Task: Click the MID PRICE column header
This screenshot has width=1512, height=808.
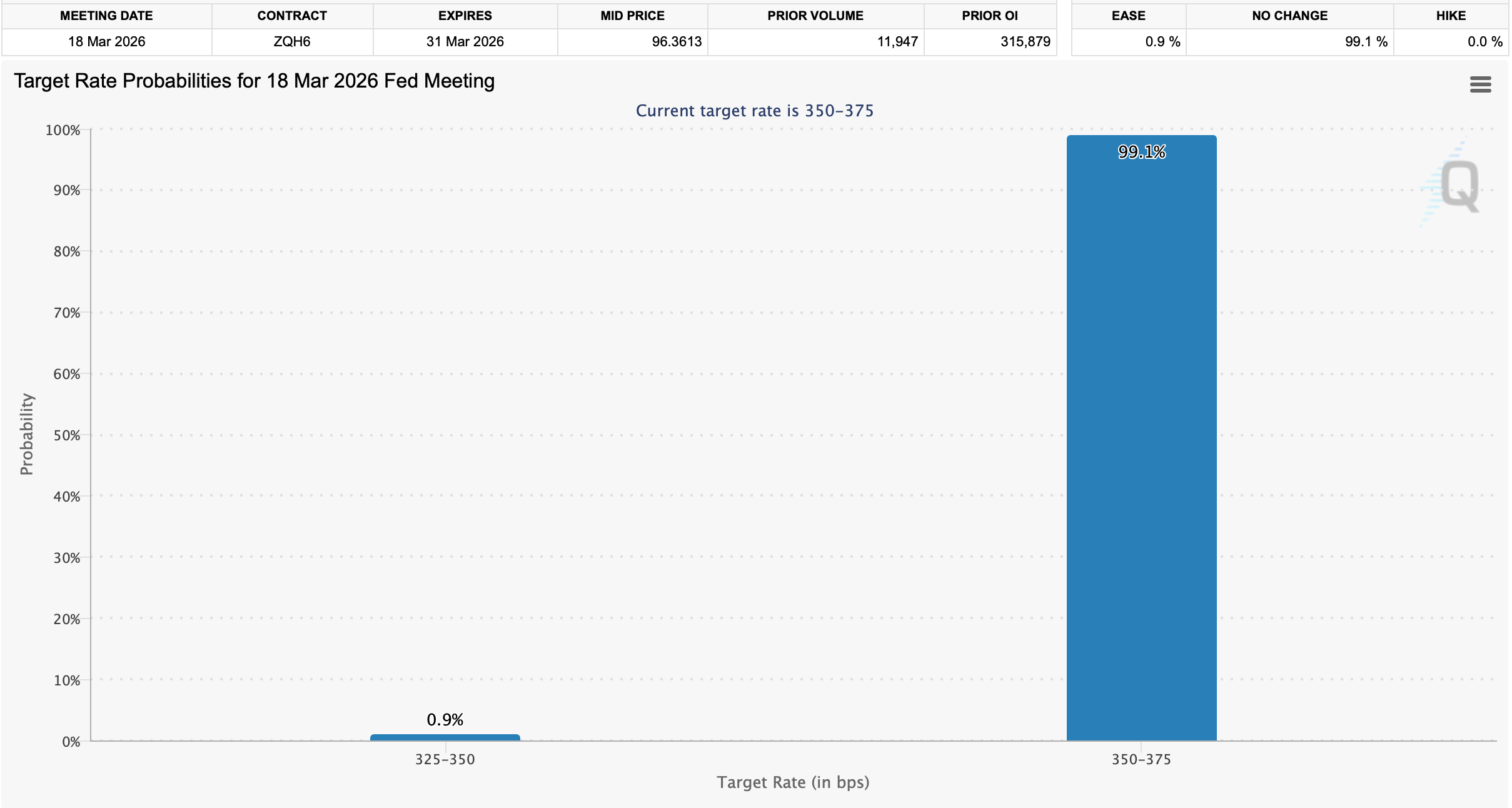Action: (x=632, y=16)
